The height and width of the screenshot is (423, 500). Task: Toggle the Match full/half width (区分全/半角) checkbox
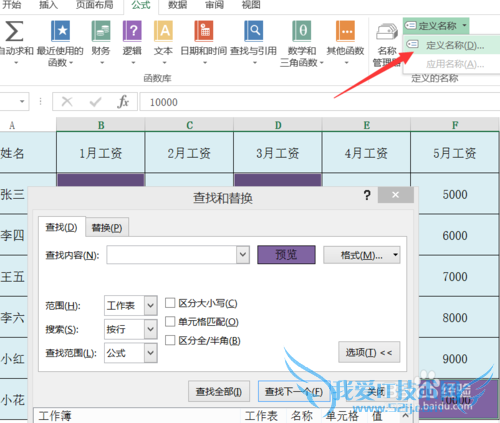tap(170, 340)
